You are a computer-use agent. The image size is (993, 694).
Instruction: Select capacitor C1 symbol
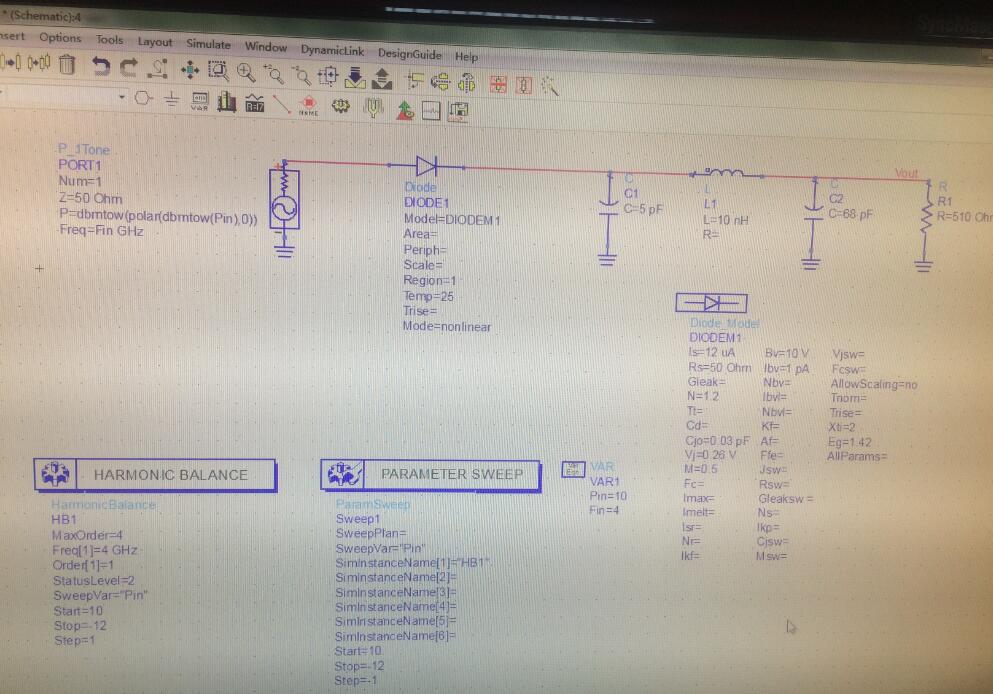point(607,218)
